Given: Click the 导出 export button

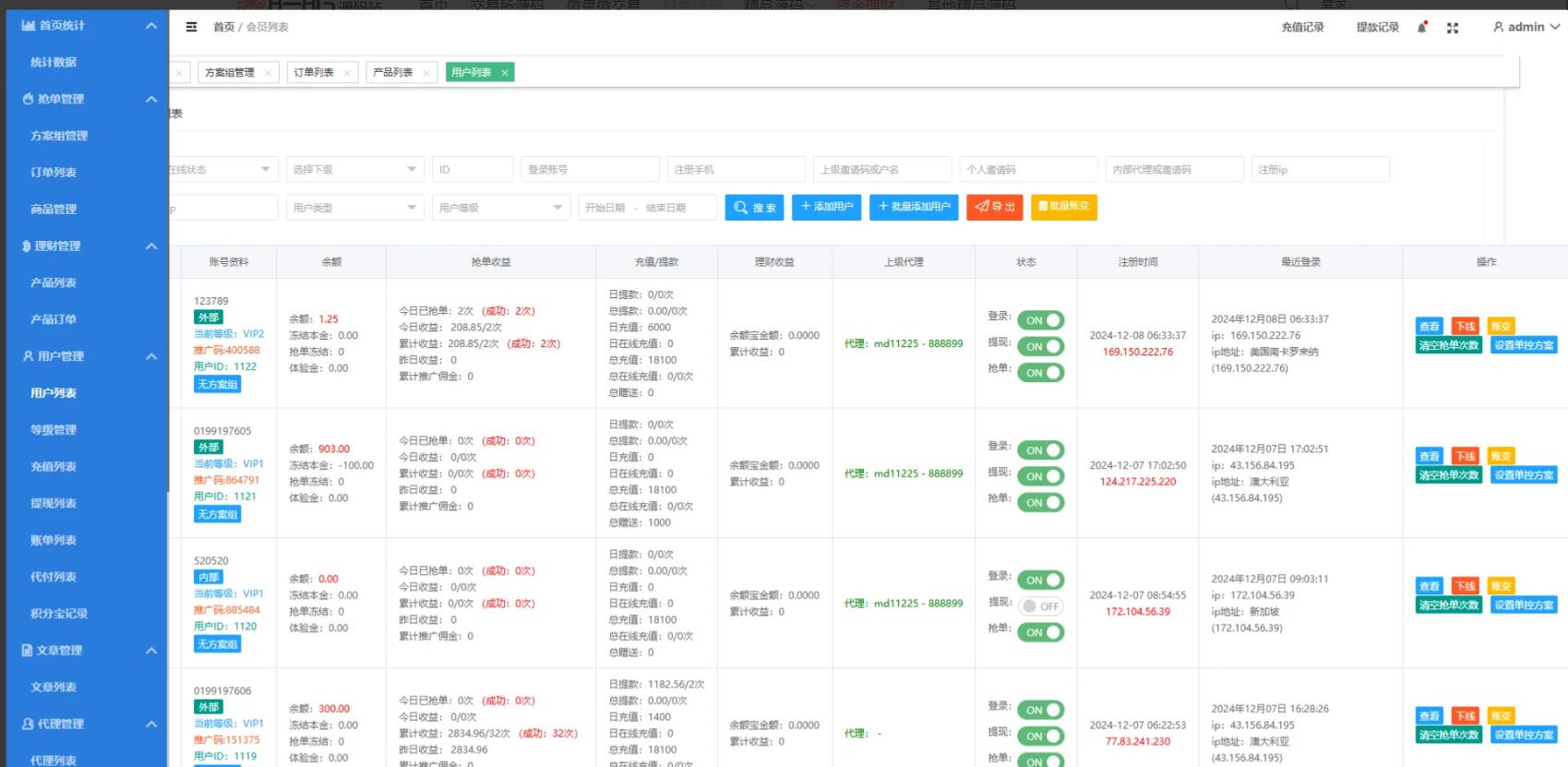Looking at the screenshot, I should point(994,207).
